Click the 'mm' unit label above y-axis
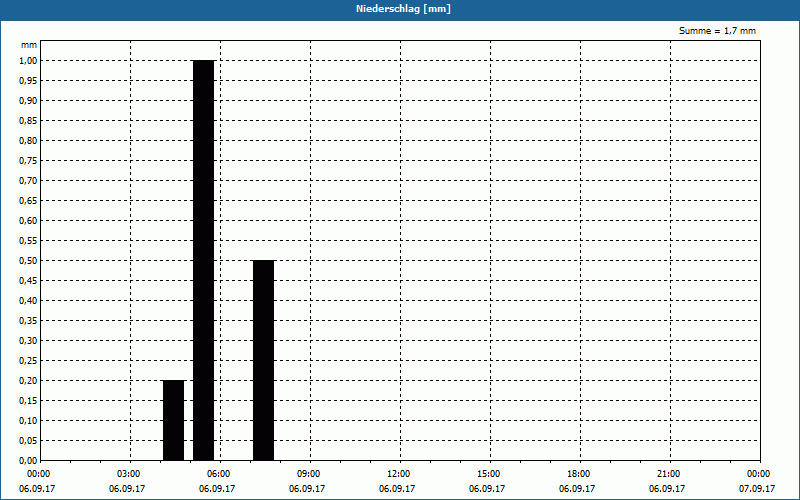The width and height of the screenshot is (800, 500). (x=29, y=45)
